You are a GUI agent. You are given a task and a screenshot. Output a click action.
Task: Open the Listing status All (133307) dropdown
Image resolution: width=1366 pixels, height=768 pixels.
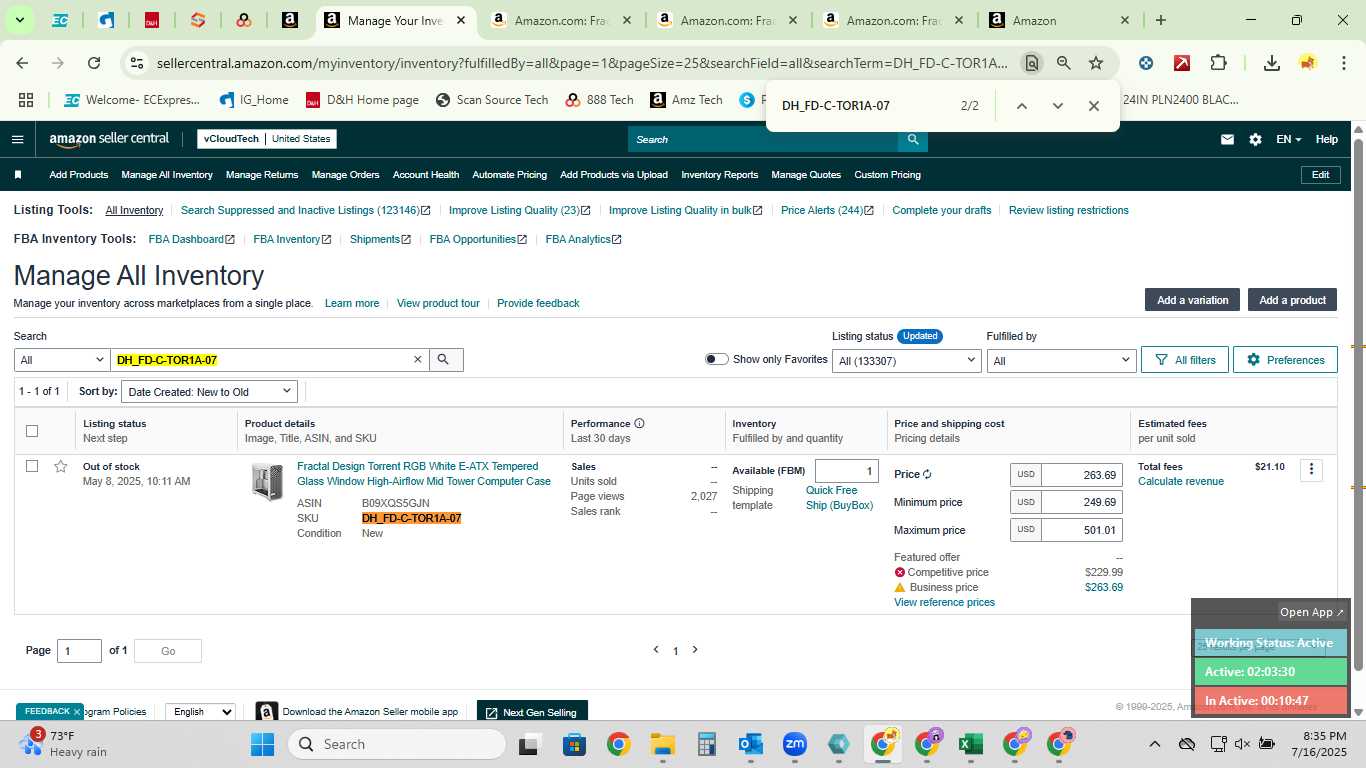tap(906, 360)
